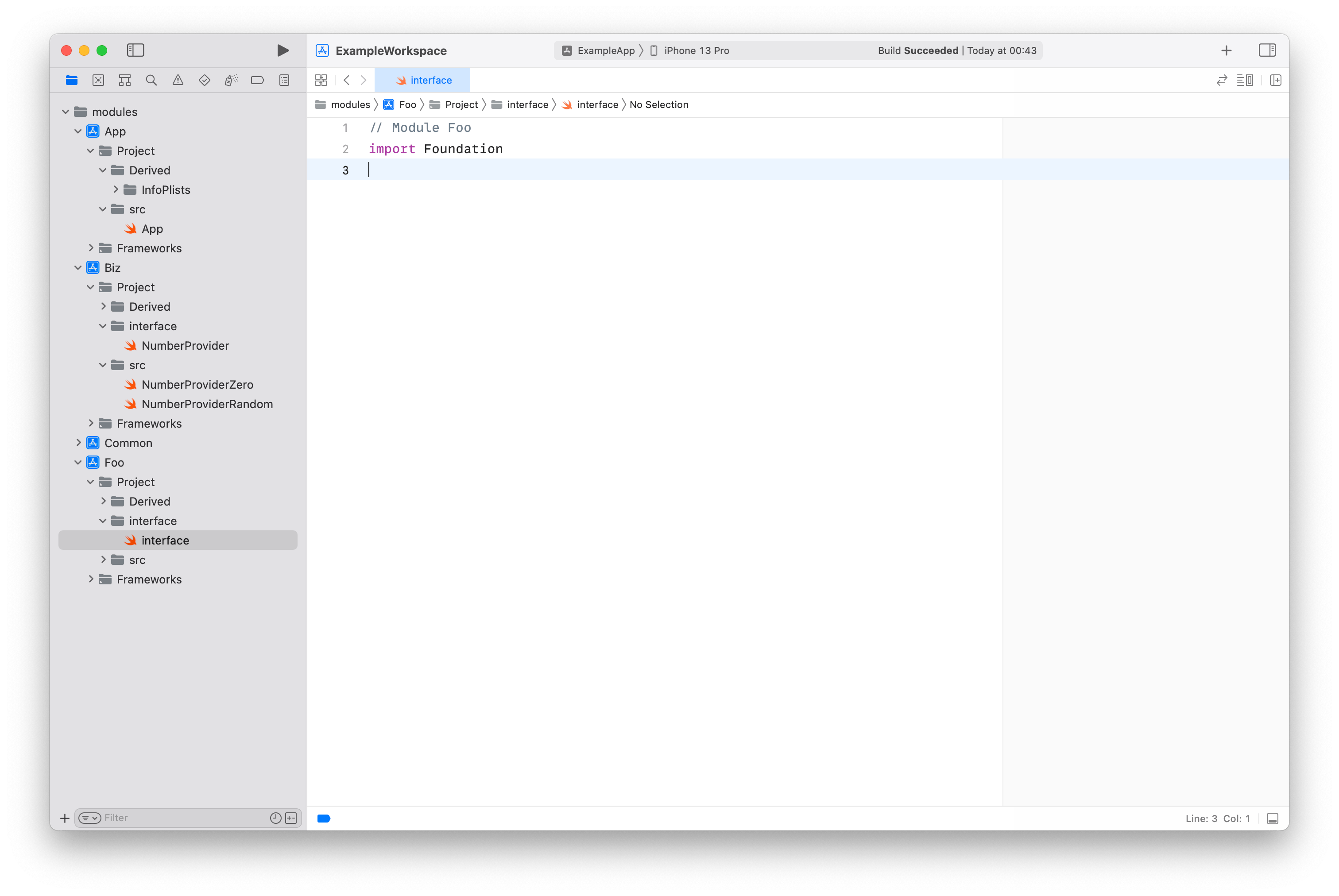Open the Library with plus button

[x=1226, y=50]
